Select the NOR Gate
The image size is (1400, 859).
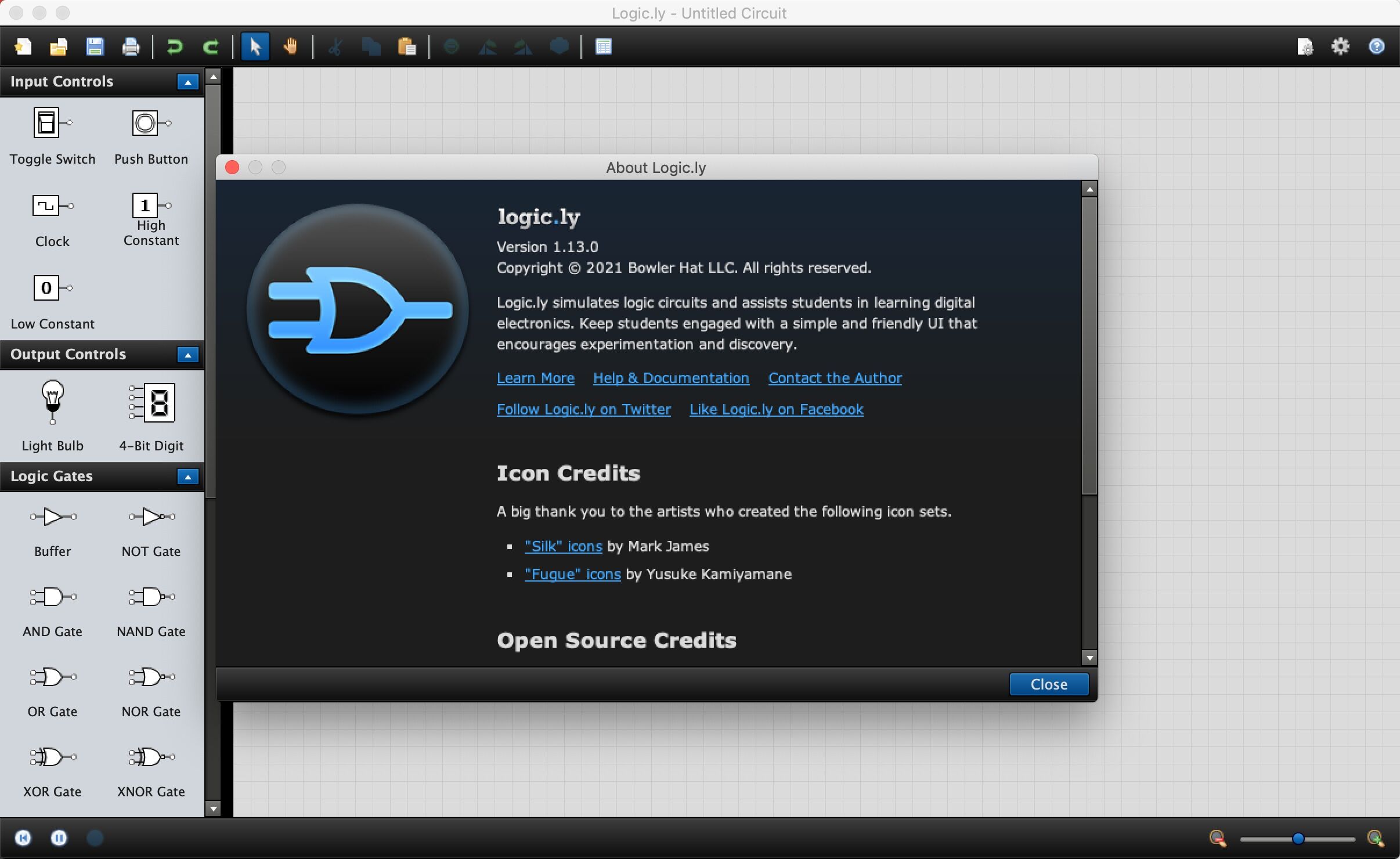[x=151, y=692]
